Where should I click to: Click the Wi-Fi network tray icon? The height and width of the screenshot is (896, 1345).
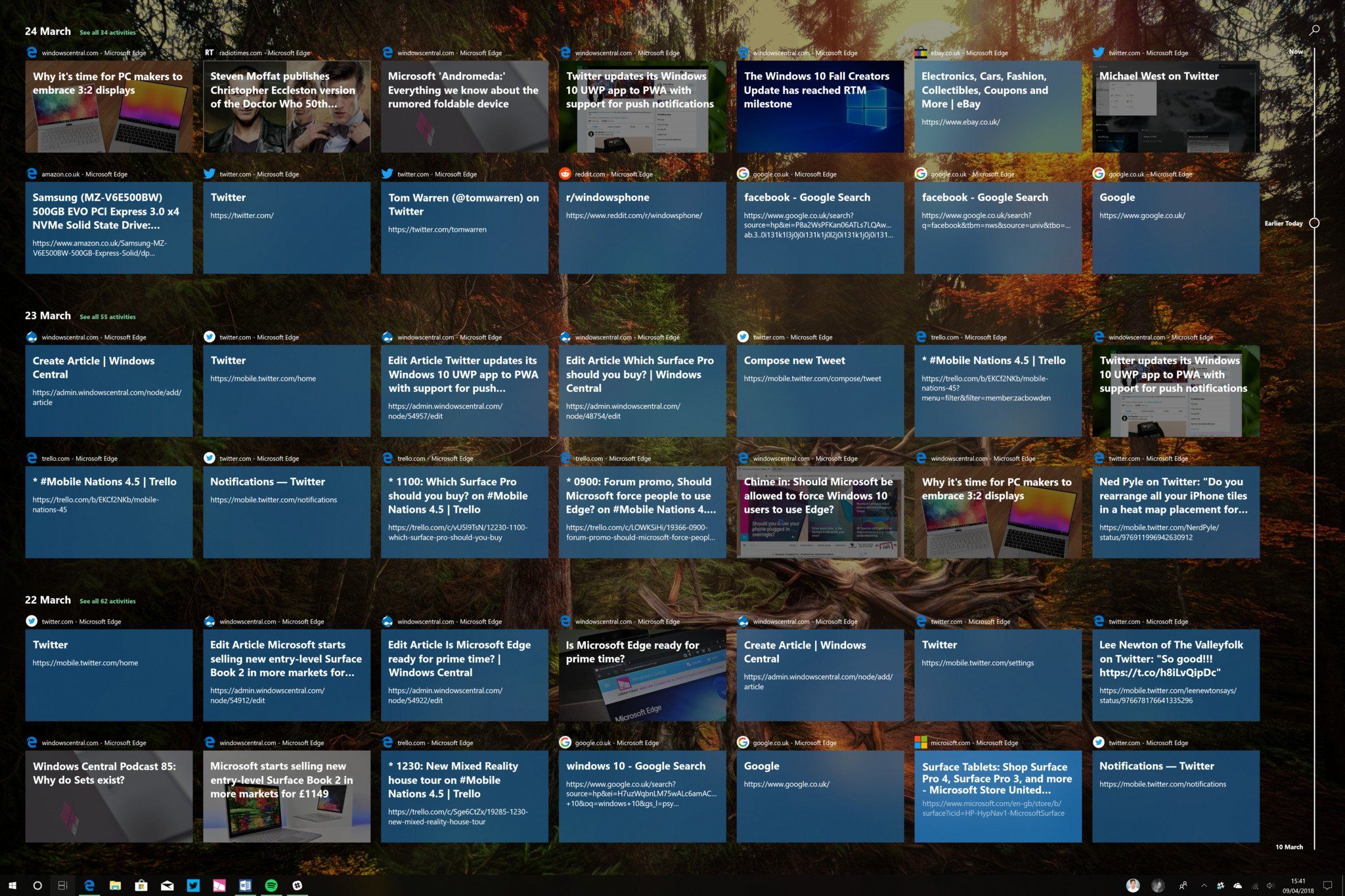click(1255, 885)
